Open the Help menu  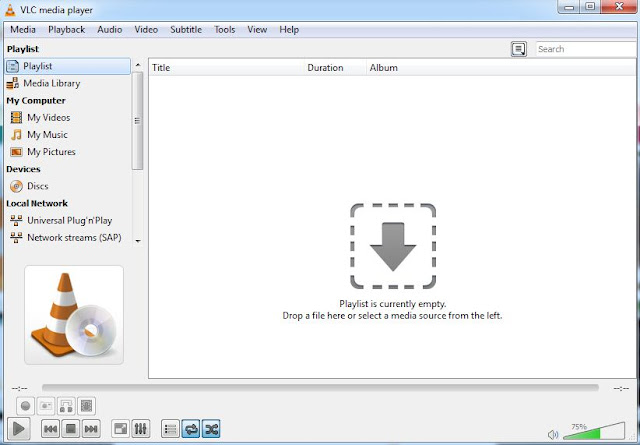(289, 29)
